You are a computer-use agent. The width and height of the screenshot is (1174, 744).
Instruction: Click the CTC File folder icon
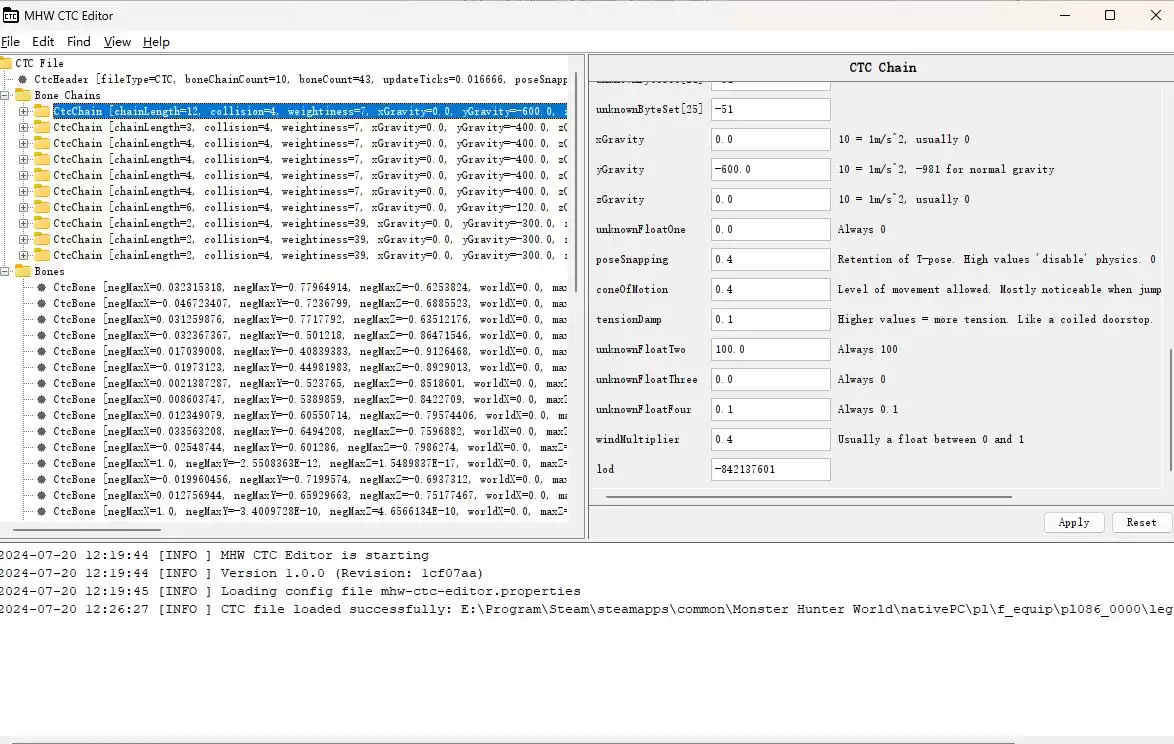coord(6,63)
